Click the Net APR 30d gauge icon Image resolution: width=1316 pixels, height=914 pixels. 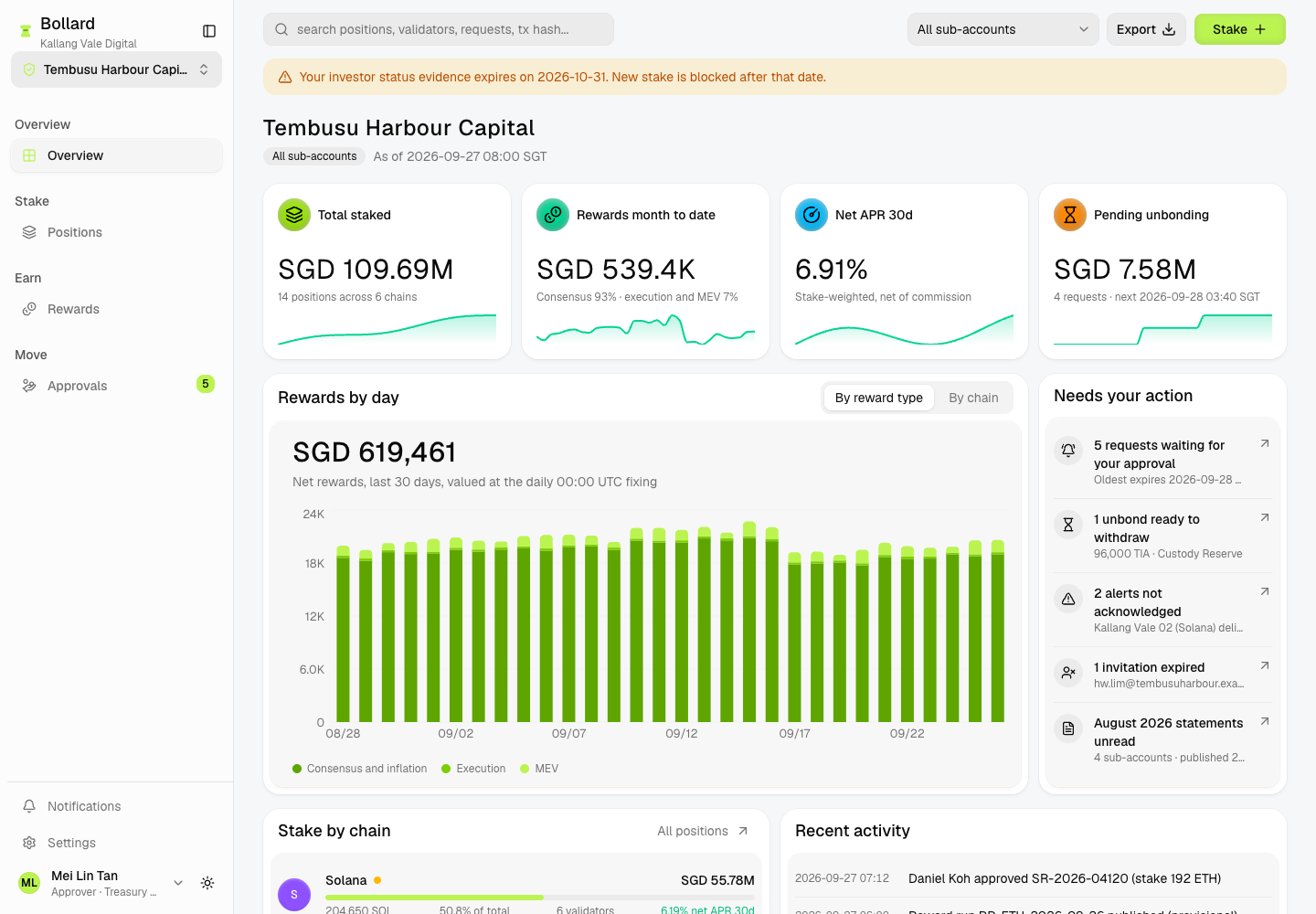point(812,215)
